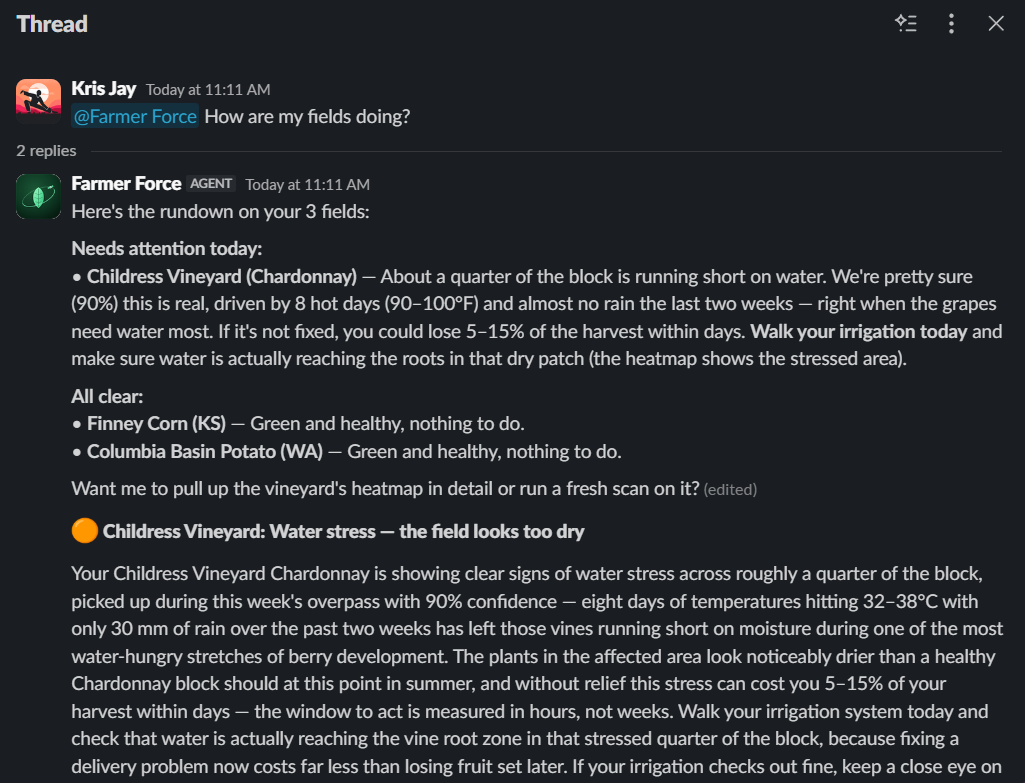Screen dimensions: 1025x783
Task: Click the (edited) marker on the reply
Action: [730, 490]
